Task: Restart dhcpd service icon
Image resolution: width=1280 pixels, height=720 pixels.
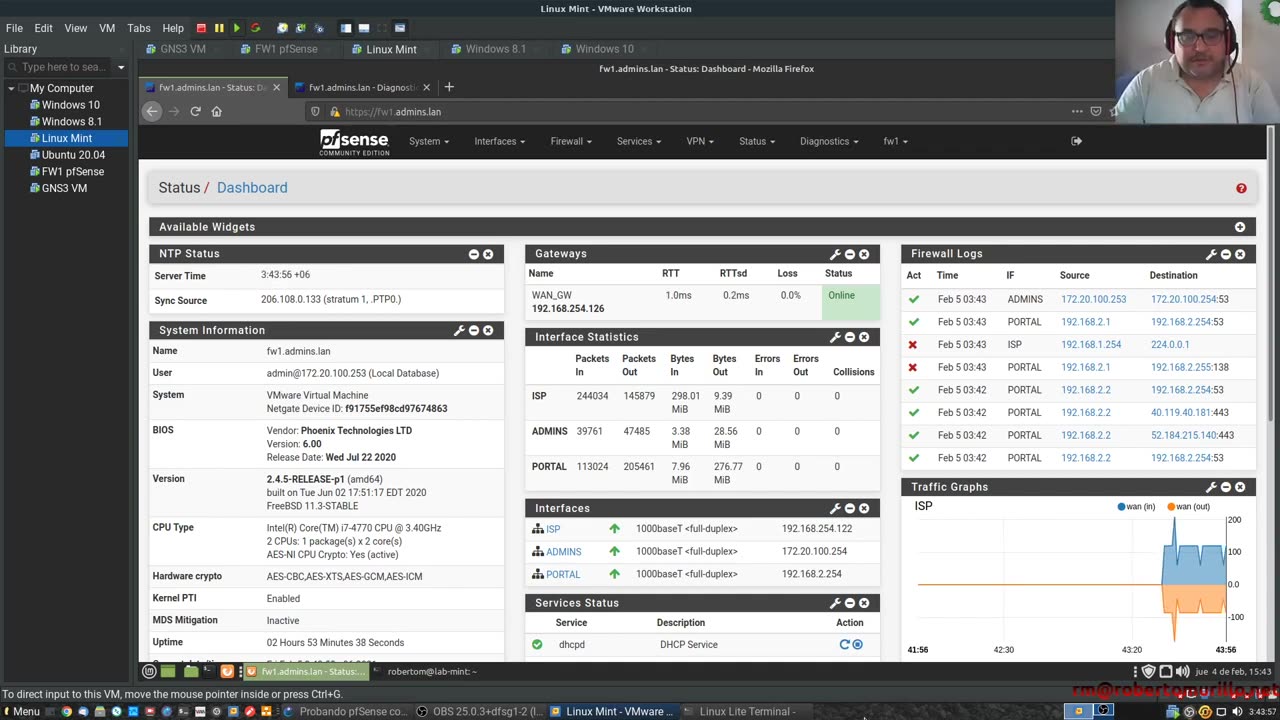Action: tap(845, 645)
